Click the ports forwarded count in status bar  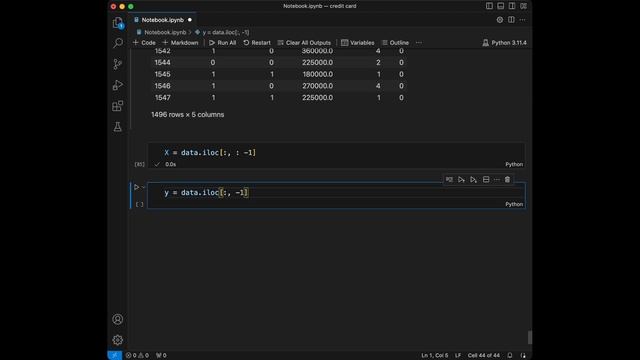point(161,355)
